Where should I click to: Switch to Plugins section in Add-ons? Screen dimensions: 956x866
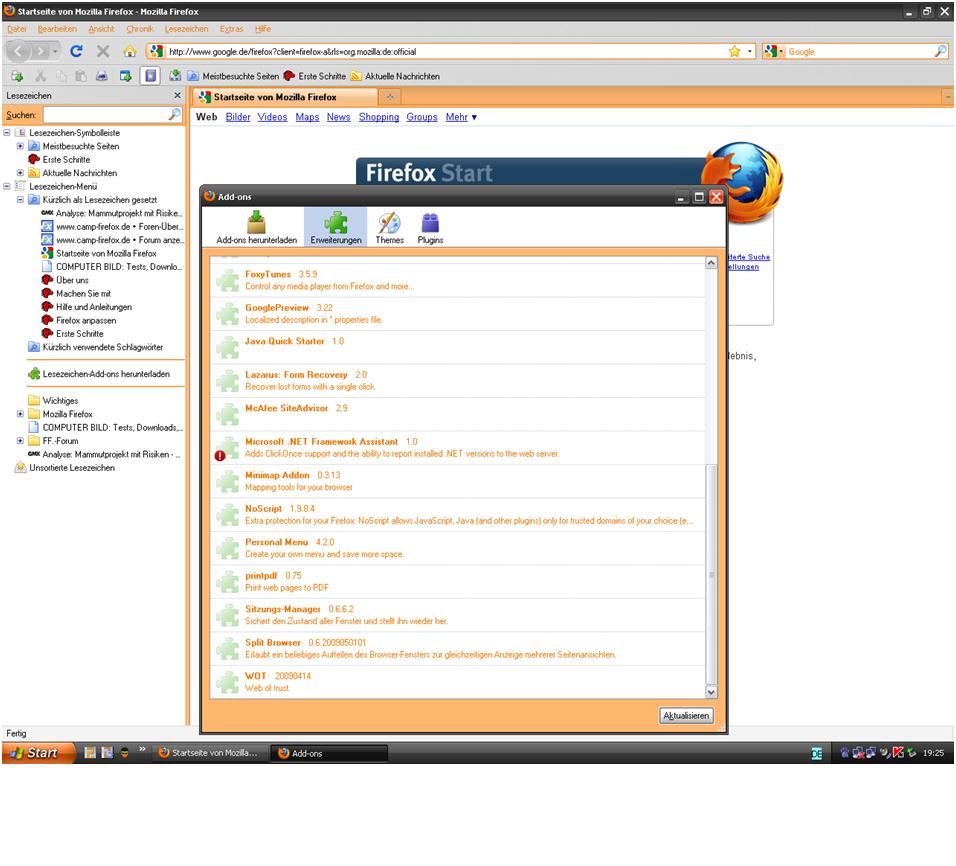click(x=430, y=227)
